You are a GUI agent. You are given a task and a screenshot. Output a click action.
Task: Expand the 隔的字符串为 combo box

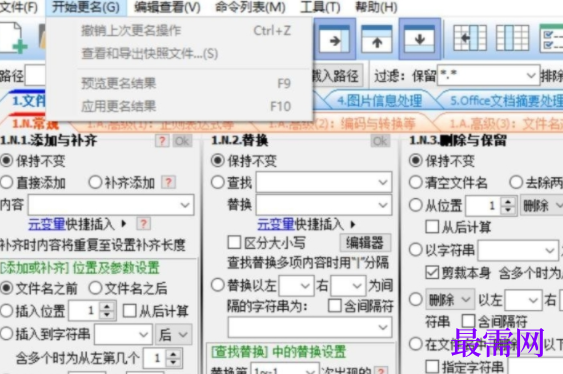click(x=383, y=327)
